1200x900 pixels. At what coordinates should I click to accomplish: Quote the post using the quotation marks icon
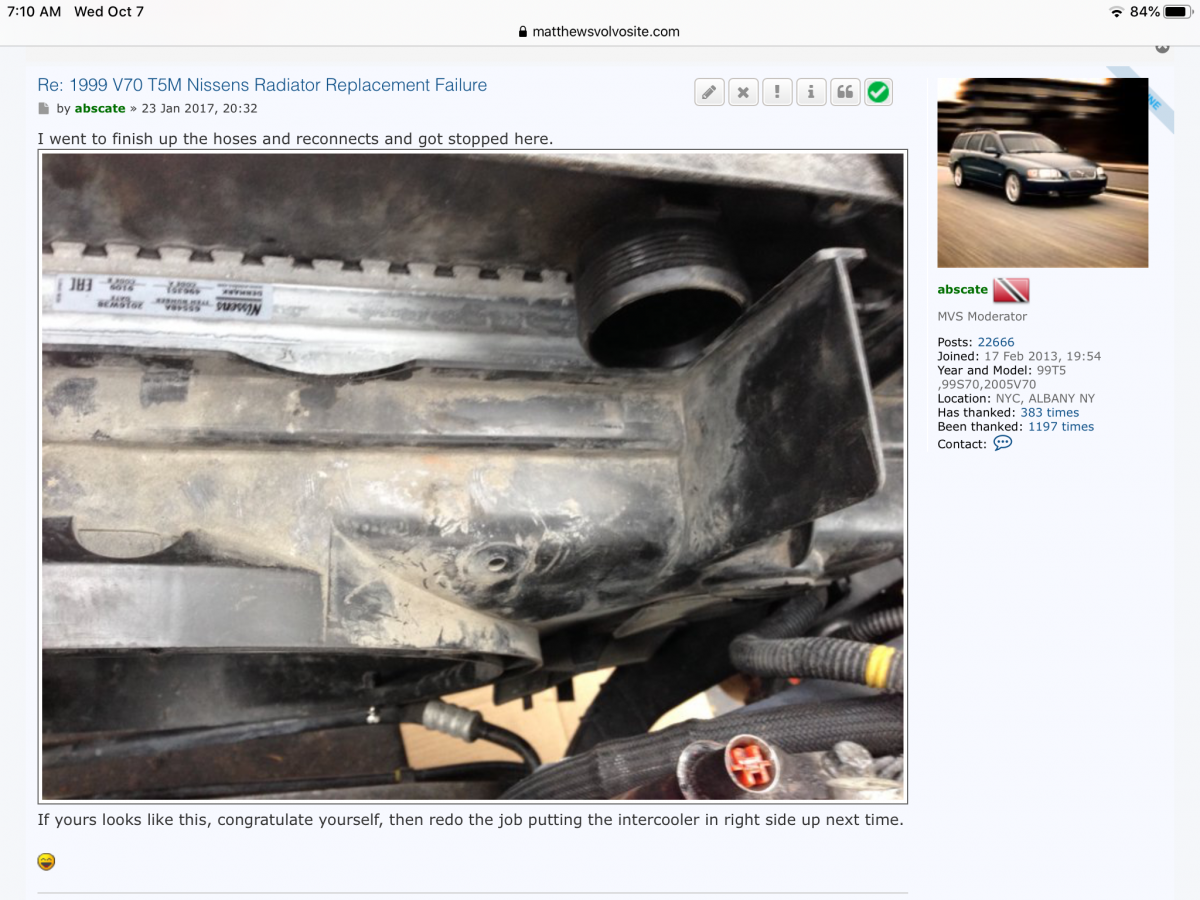pos(845,91)
